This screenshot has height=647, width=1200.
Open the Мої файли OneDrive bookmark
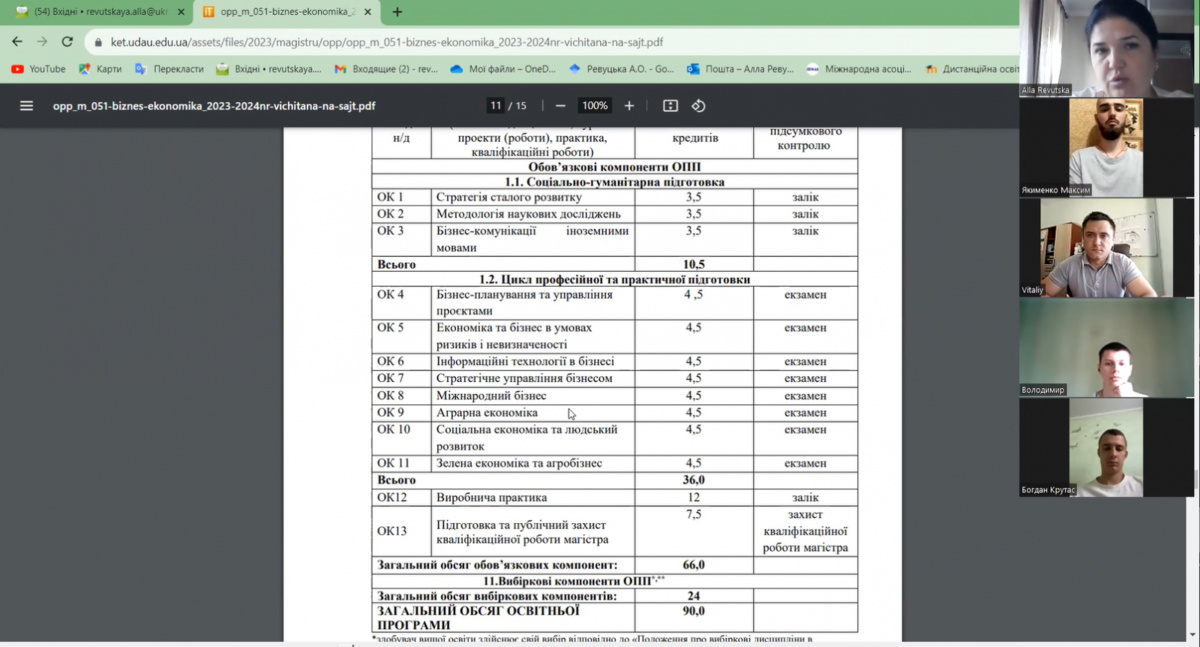click(503, 69)
